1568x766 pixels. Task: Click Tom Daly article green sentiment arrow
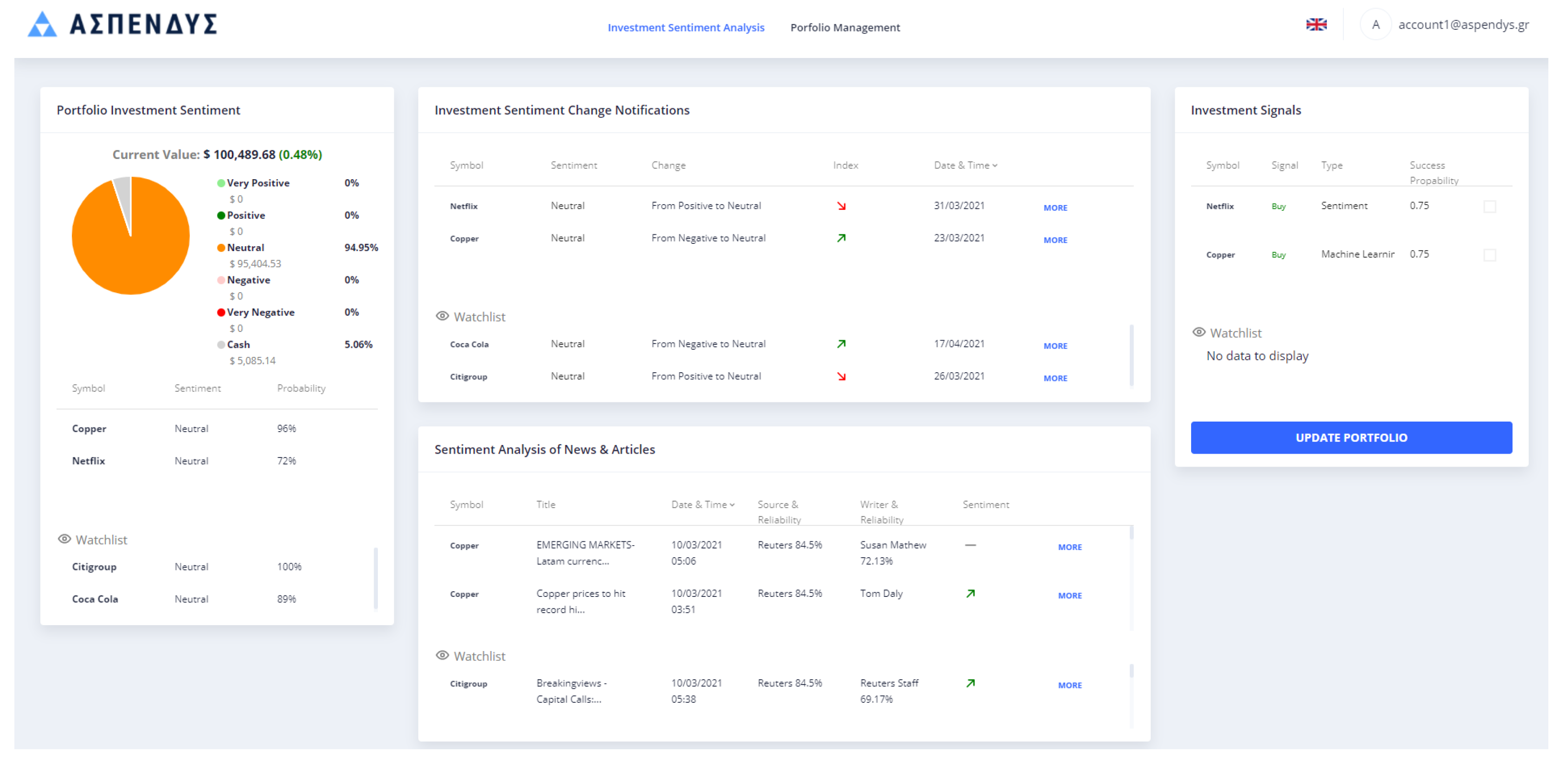point(970,594)
